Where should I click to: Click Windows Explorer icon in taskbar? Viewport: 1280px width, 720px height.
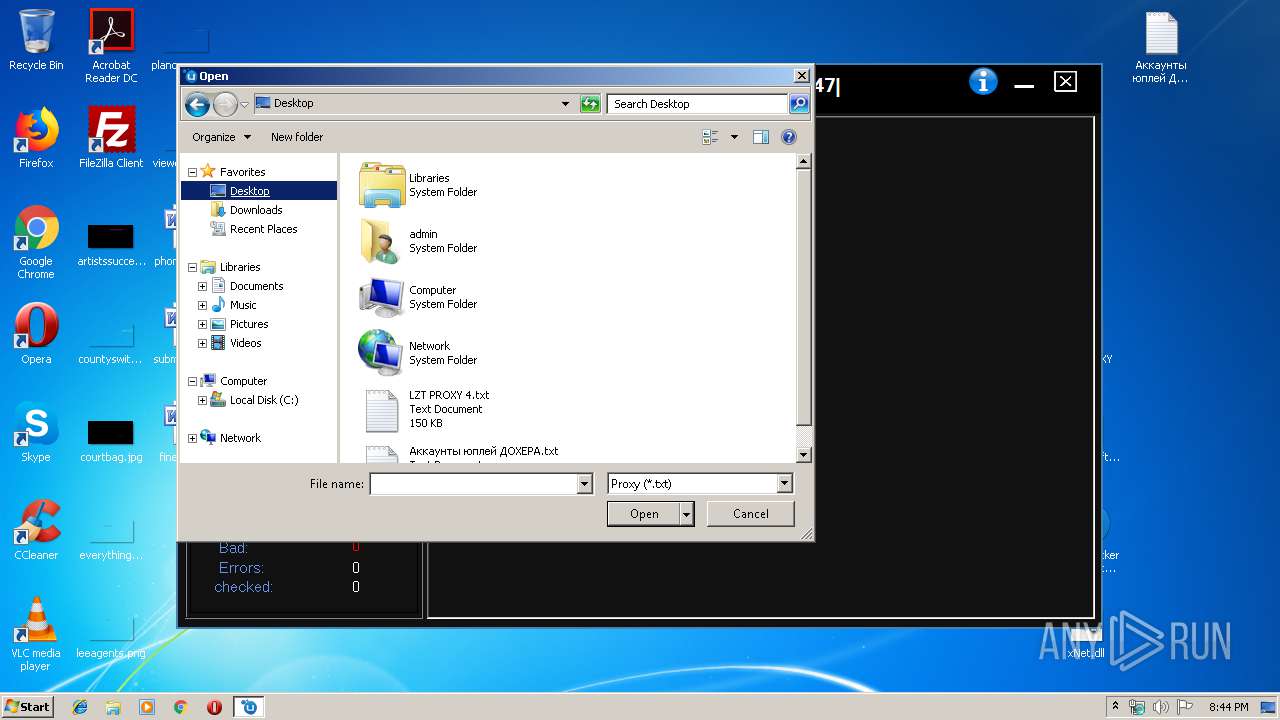tap(113, 707)
